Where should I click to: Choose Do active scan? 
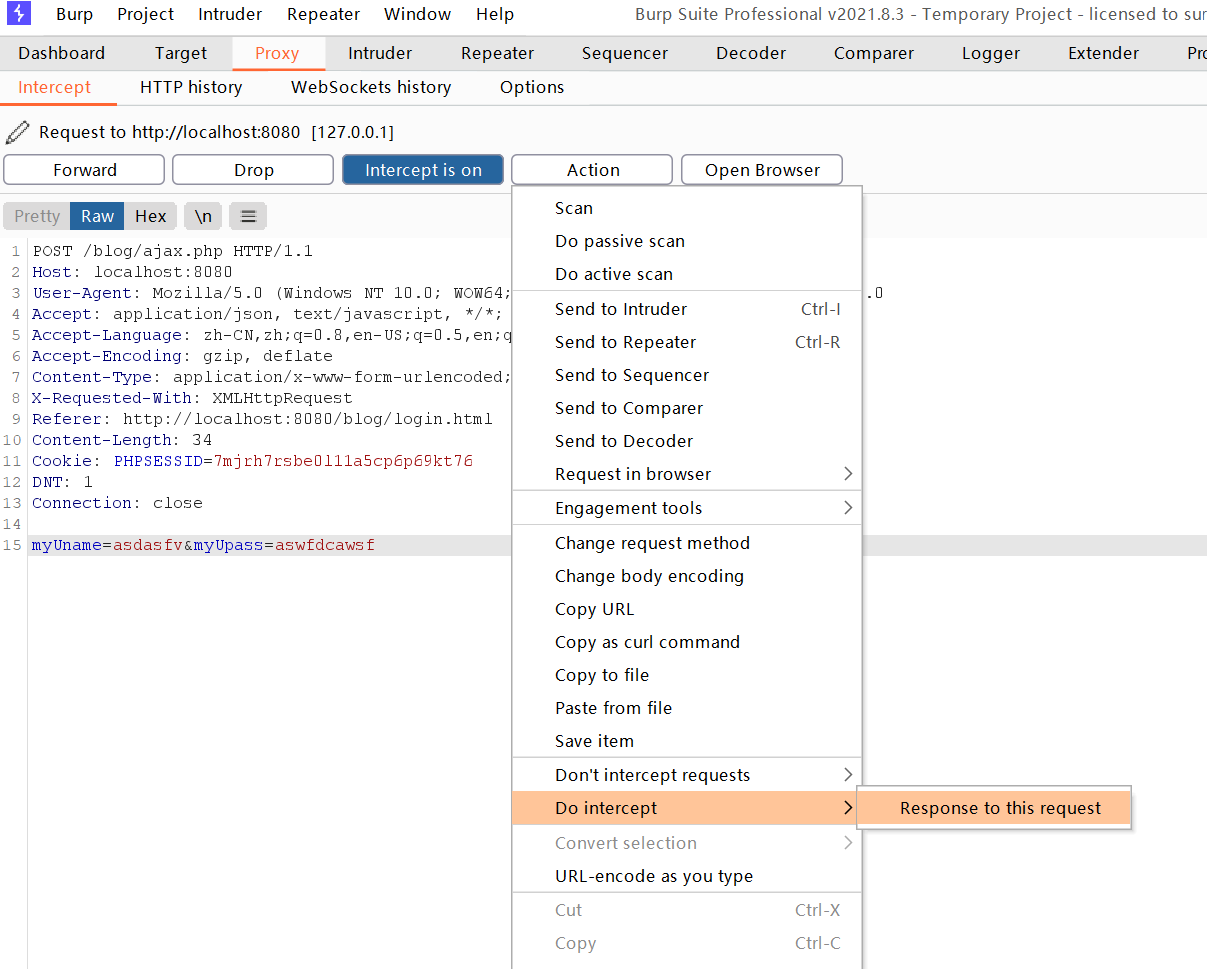click(687, 274)
